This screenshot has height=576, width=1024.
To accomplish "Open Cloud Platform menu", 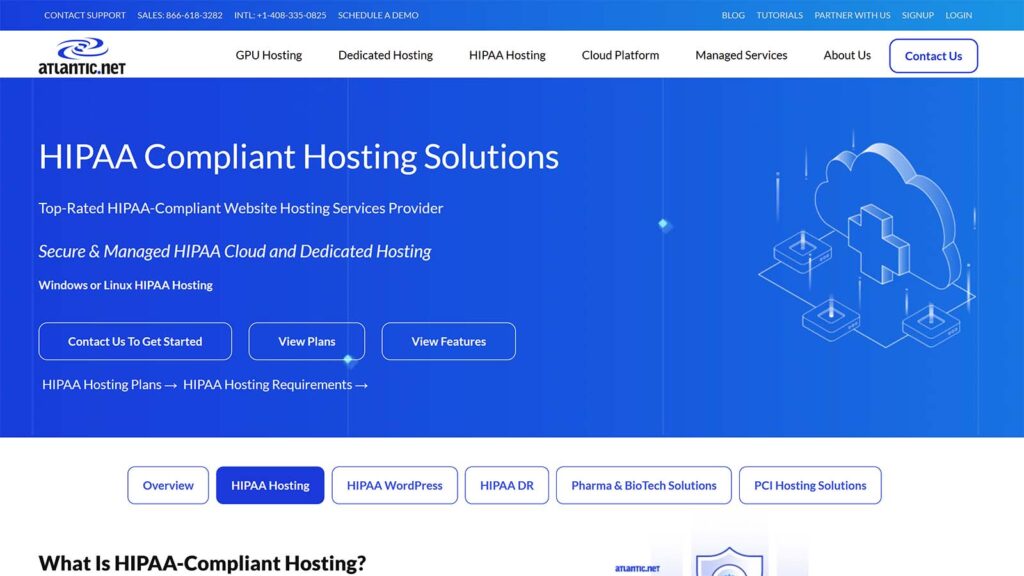I will point(620,56).
